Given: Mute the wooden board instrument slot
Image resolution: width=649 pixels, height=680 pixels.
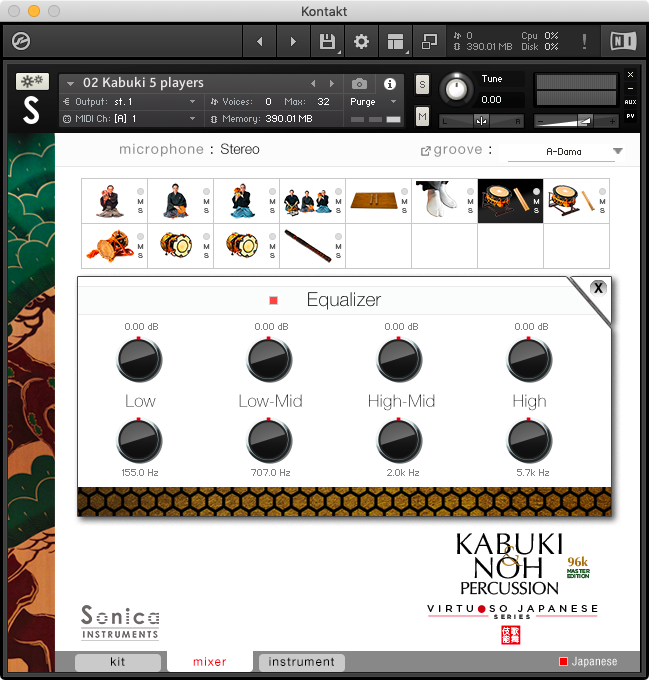Looking at the screenshot, I should point(404,202).
